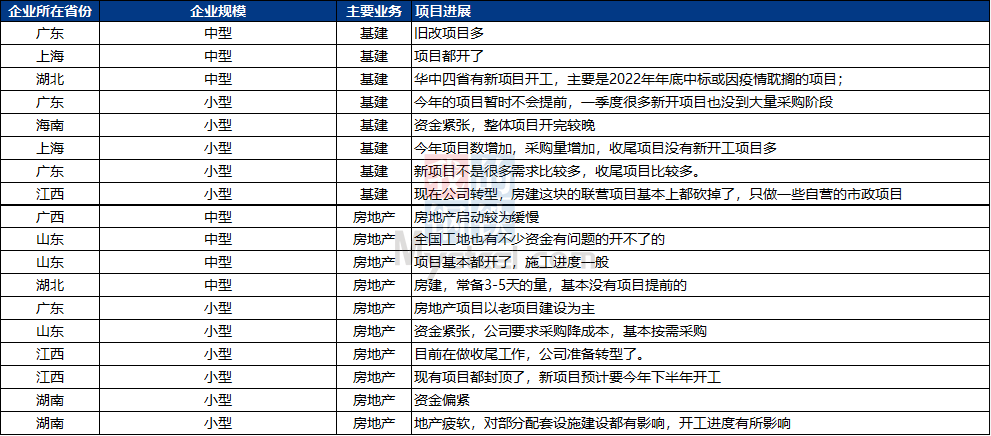
Task: Select 基建 in the 海南 row
Action: [x=374, y=124]
